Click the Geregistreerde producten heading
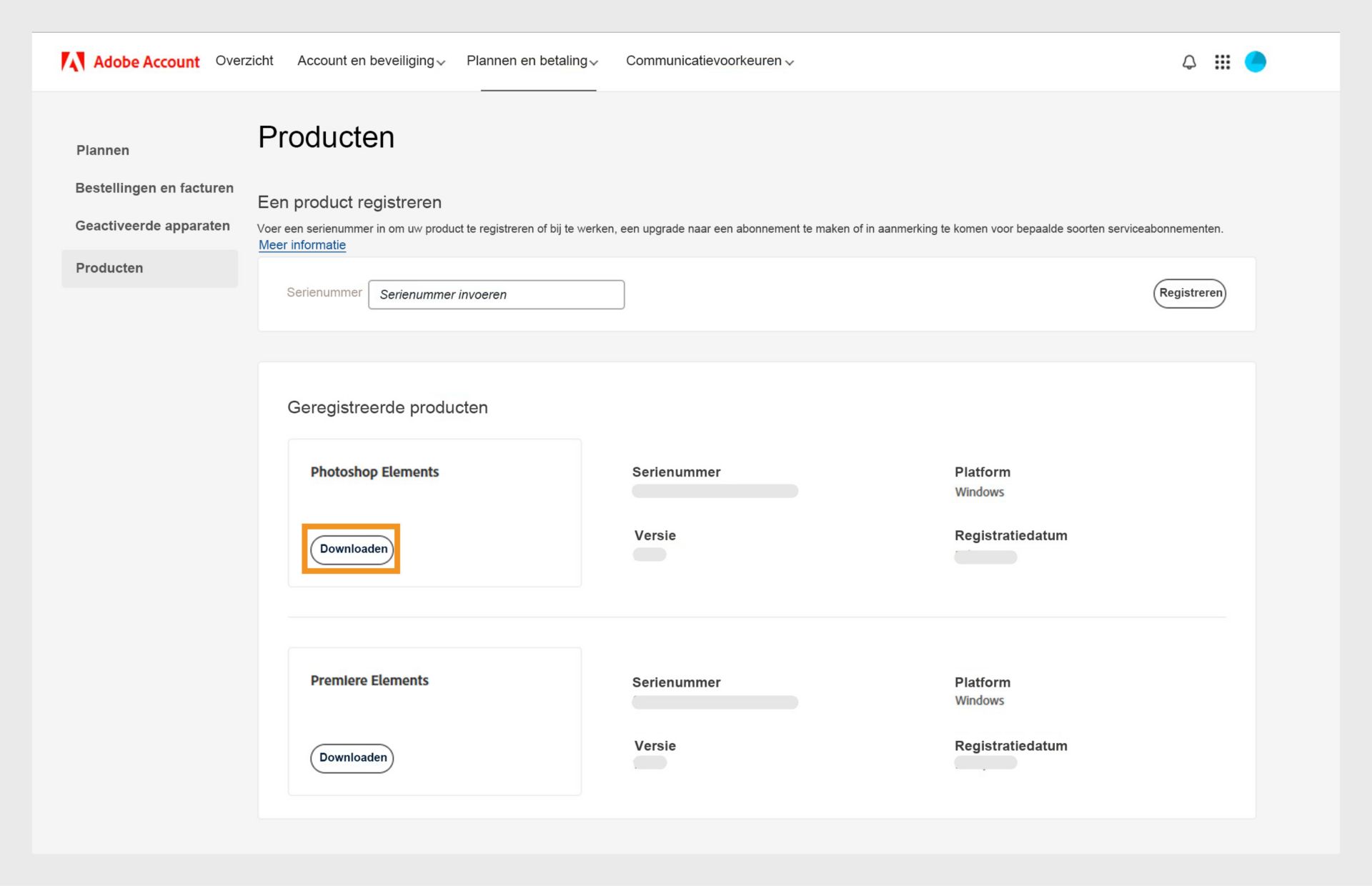Viewport: 1372px width, 886px height. [387, 407]
